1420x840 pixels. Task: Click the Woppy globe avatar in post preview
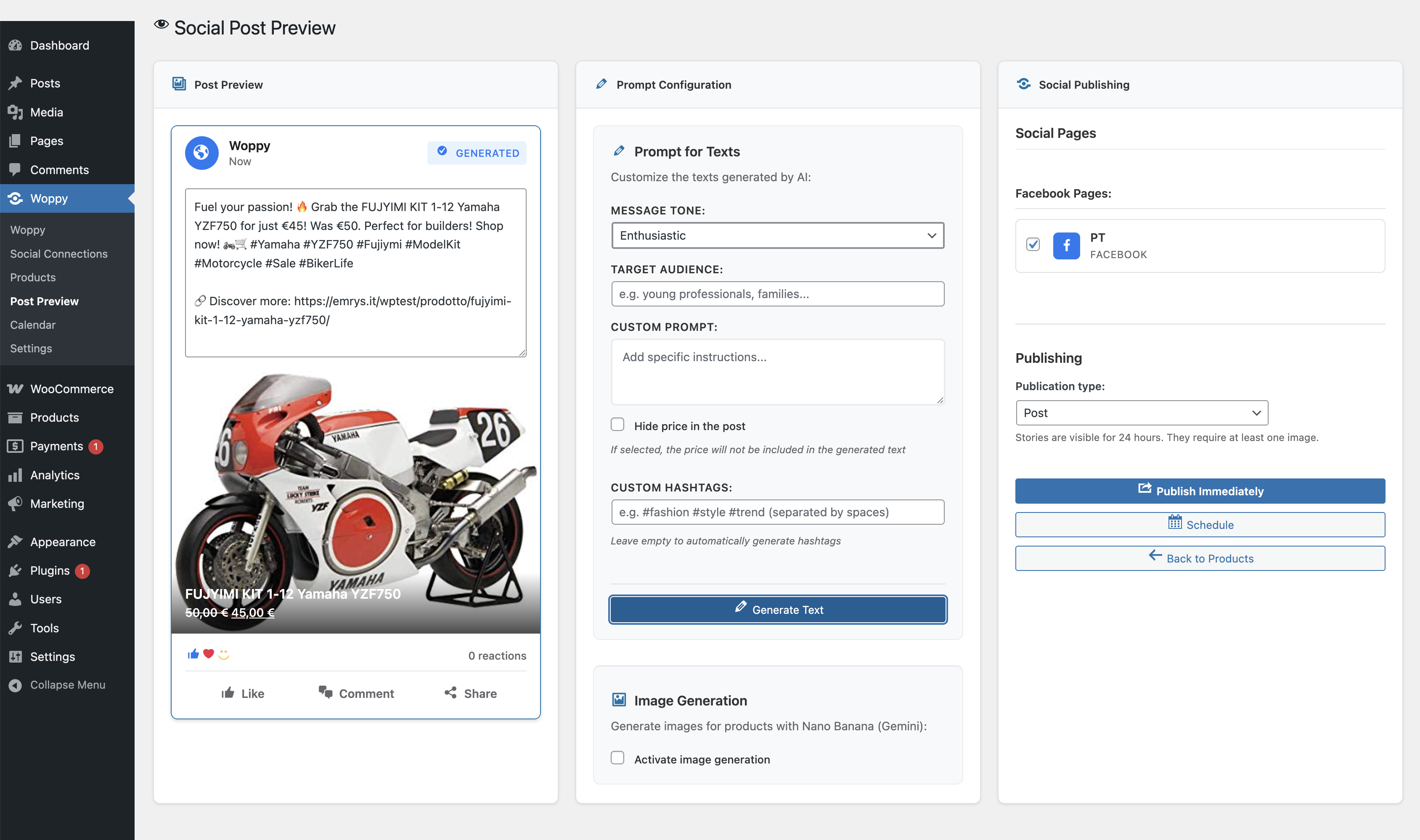tap(201, 153)
